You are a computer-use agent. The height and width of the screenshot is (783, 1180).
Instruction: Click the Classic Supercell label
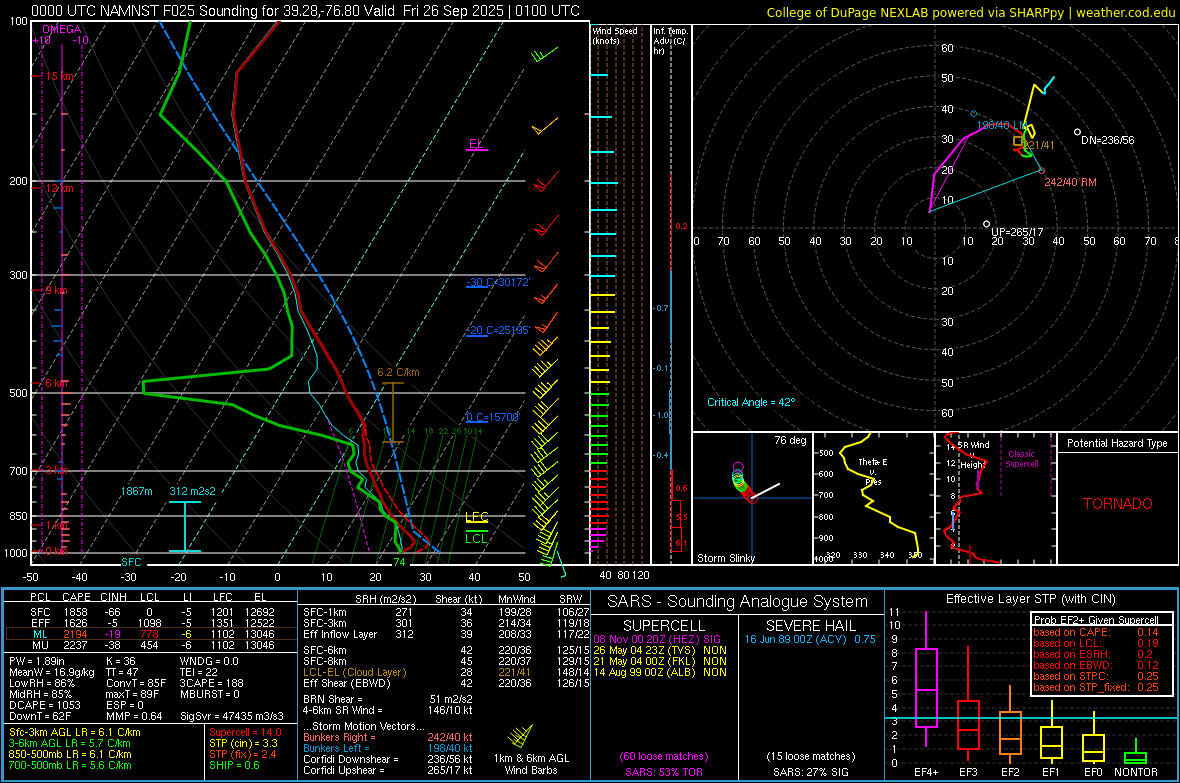coord(1022,459)
